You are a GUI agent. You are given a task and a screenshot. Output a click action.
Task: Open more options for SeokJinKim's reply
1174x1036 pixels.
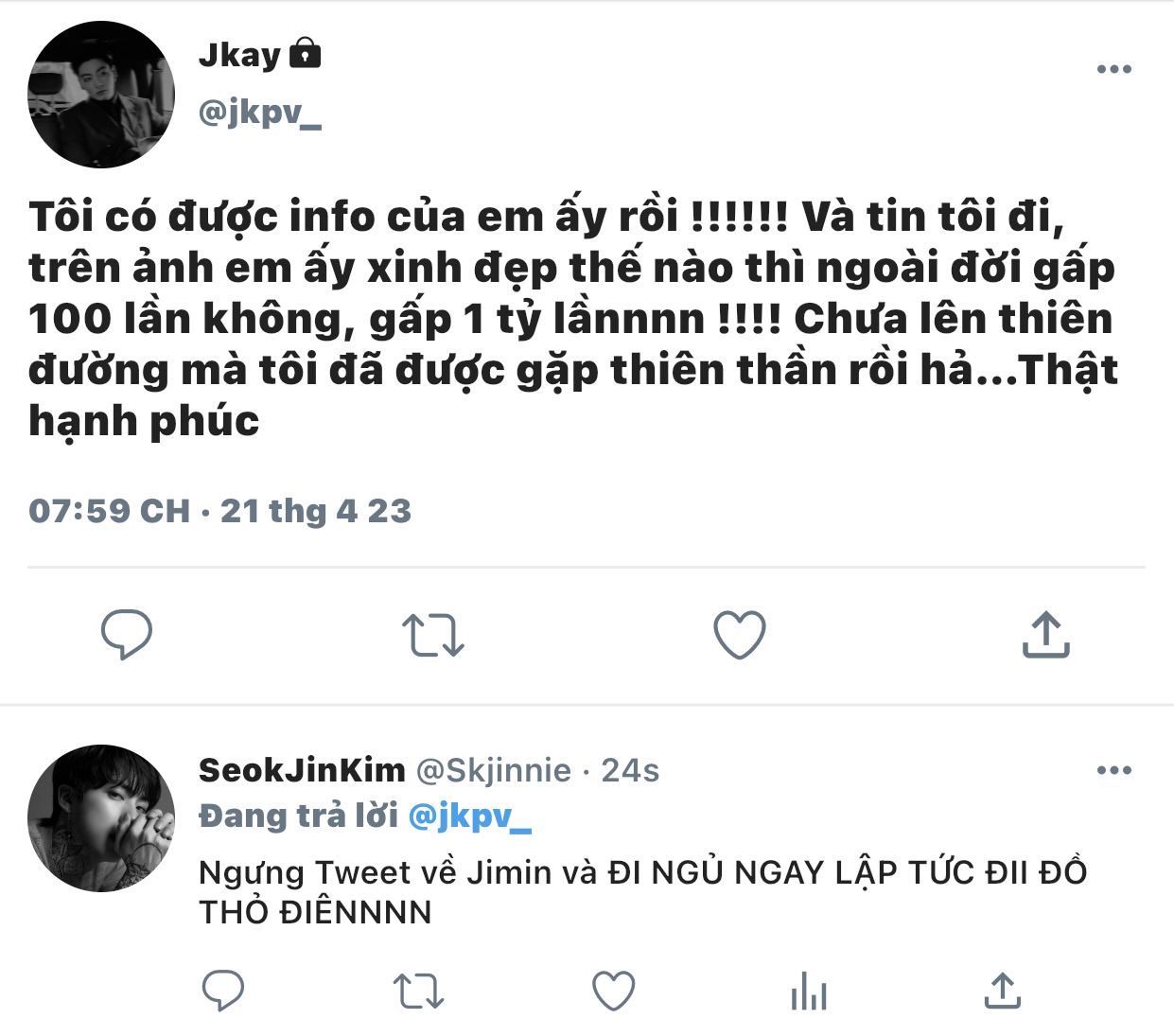1113,770
